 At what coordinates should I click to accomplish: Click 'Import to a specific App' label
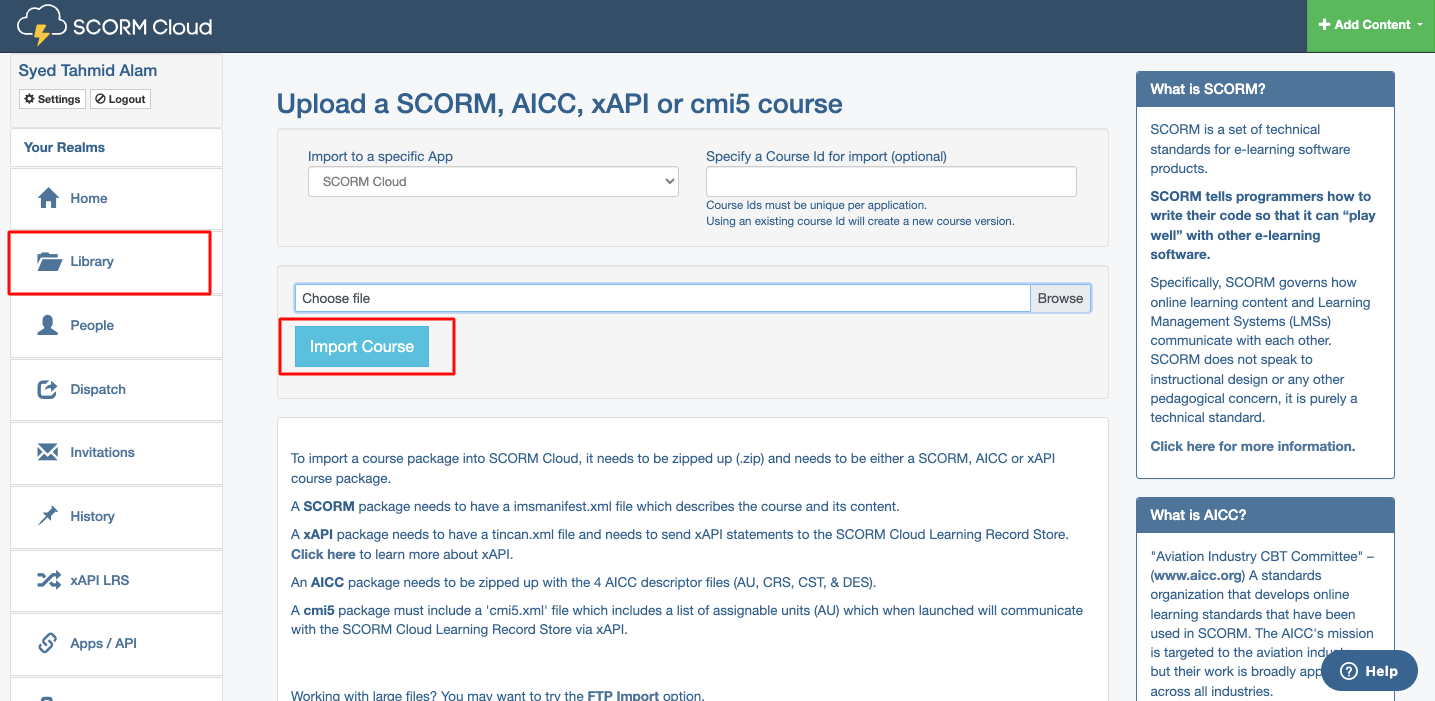coord(381,156)
